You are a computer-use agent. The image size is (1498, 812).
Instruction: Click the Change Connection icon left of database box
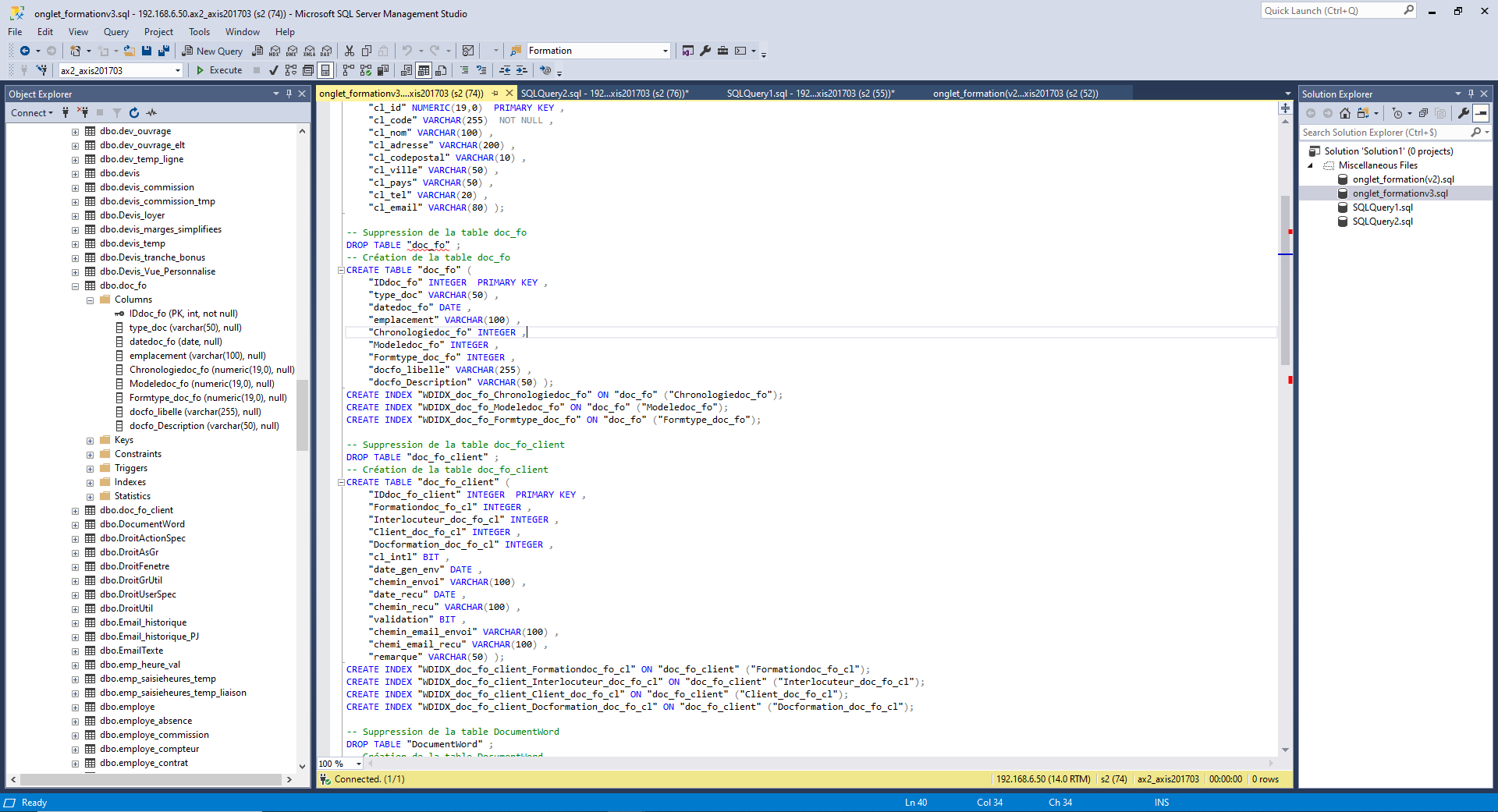[41, 70]
